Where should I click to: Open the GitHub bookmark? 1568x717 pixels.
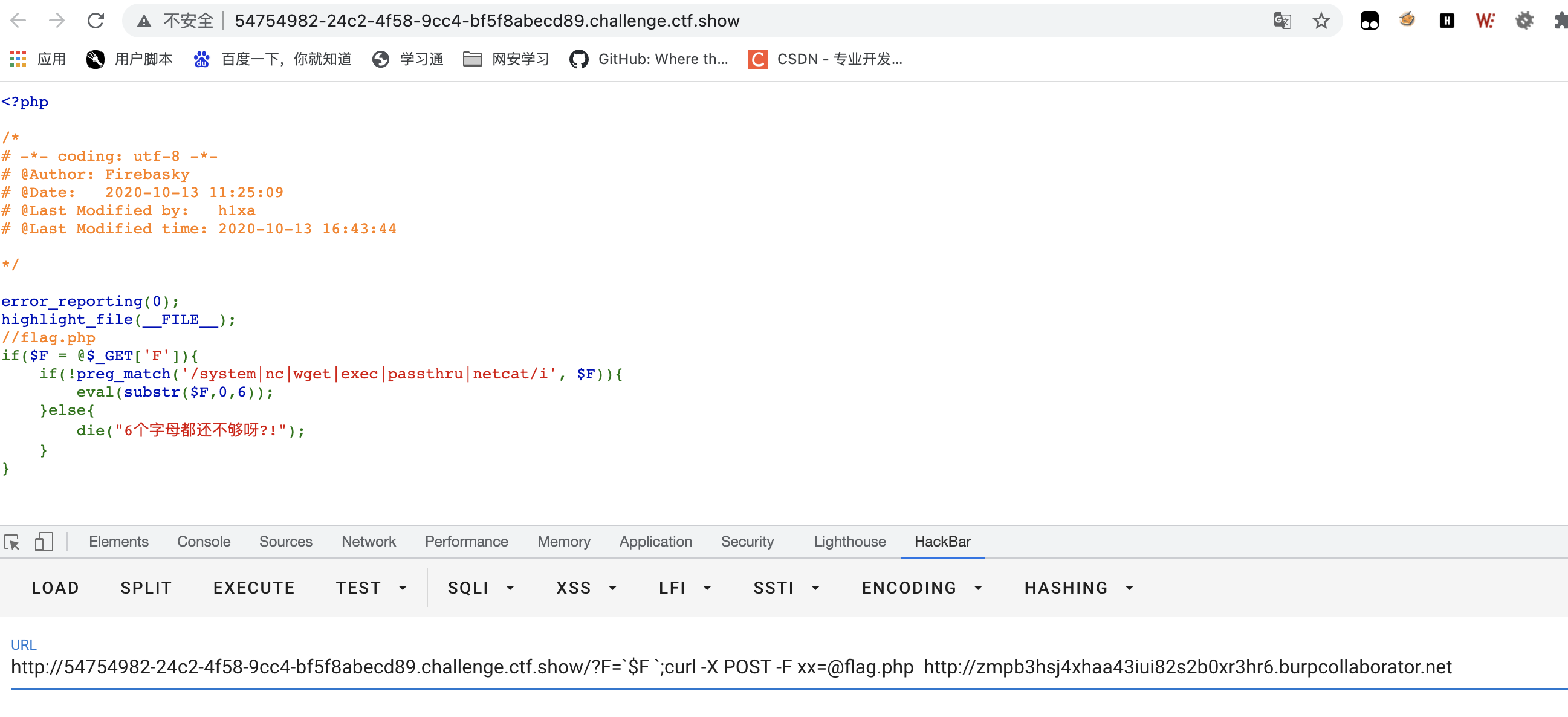pyautogui.click(x=649, y=59)
